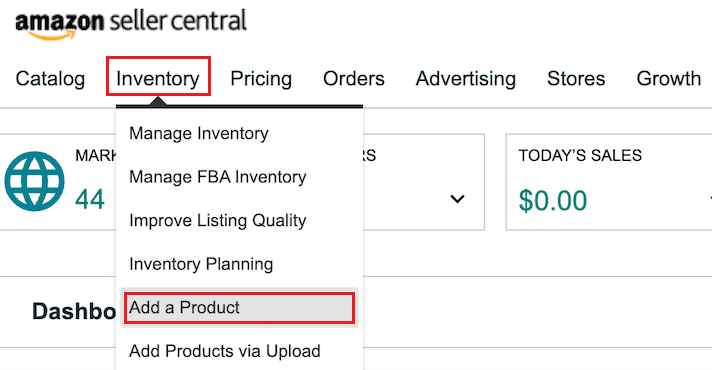Image resolution: width=712 pixels, height=370 pixels.
Task: Open the Pricing menu
Action: click(x=261, y=79)
